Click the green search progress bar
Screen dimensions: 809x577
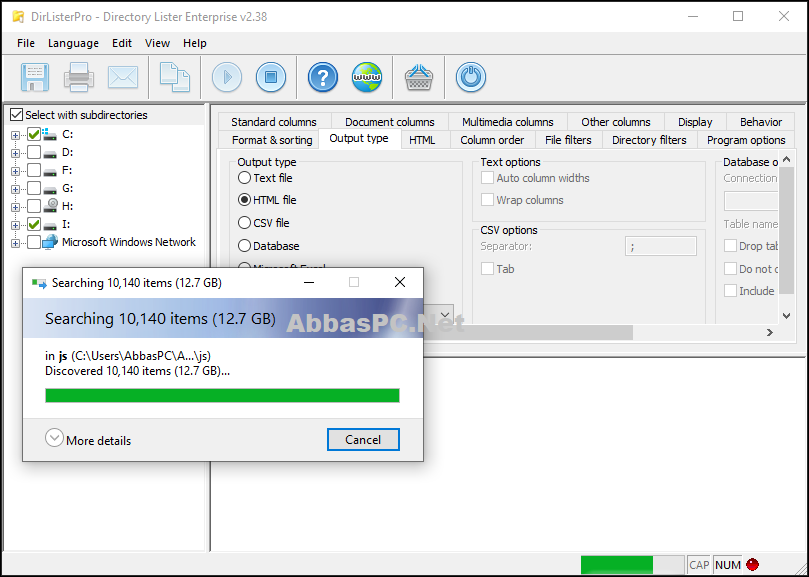222,395
